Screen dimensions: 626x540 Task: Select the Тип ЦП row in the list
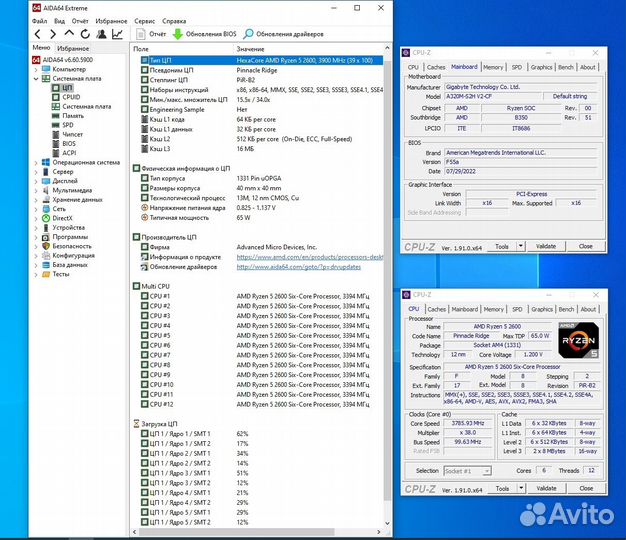point(161,60)
